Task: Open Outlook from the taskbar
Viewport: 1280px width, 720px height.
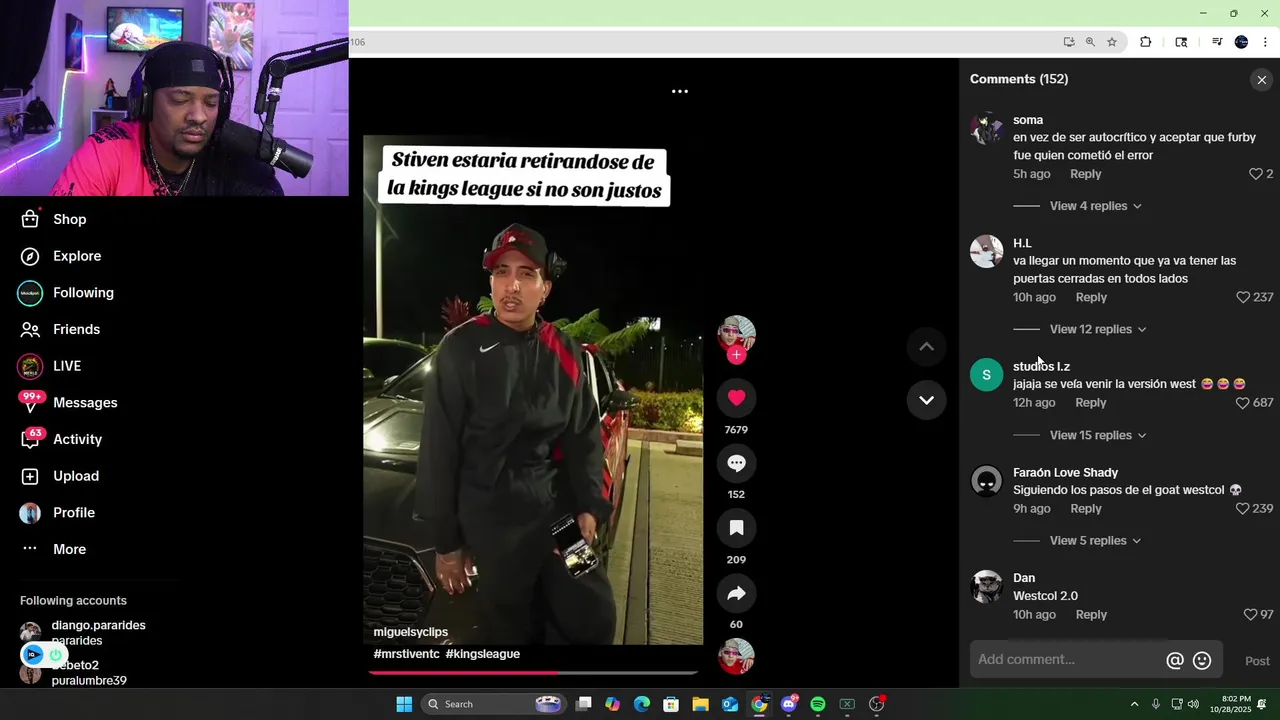Action: click(730, 704)
